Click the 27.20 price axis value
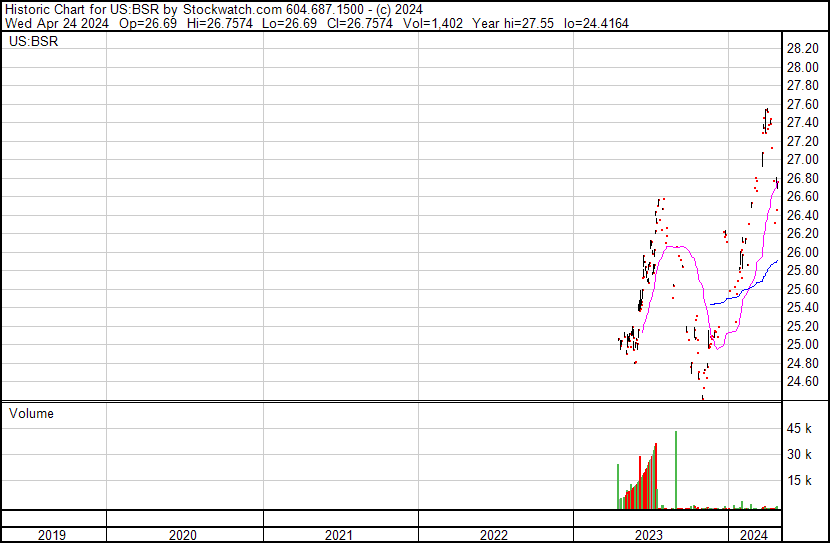 point(802,141)
